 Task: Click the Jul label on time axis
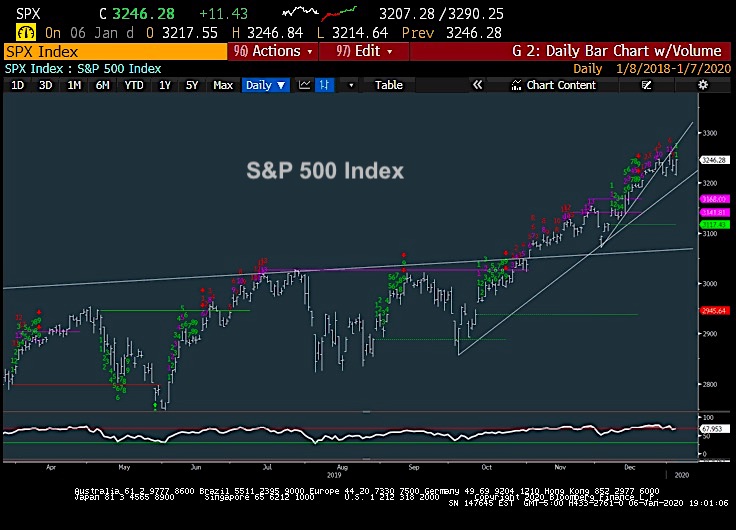[267, 467]
